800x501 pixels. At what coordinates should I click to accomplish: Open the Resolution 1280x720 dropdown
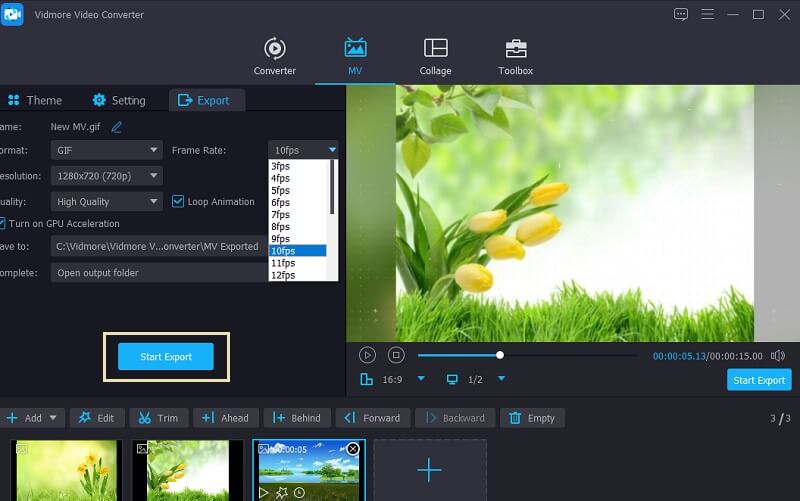(106, 175)
